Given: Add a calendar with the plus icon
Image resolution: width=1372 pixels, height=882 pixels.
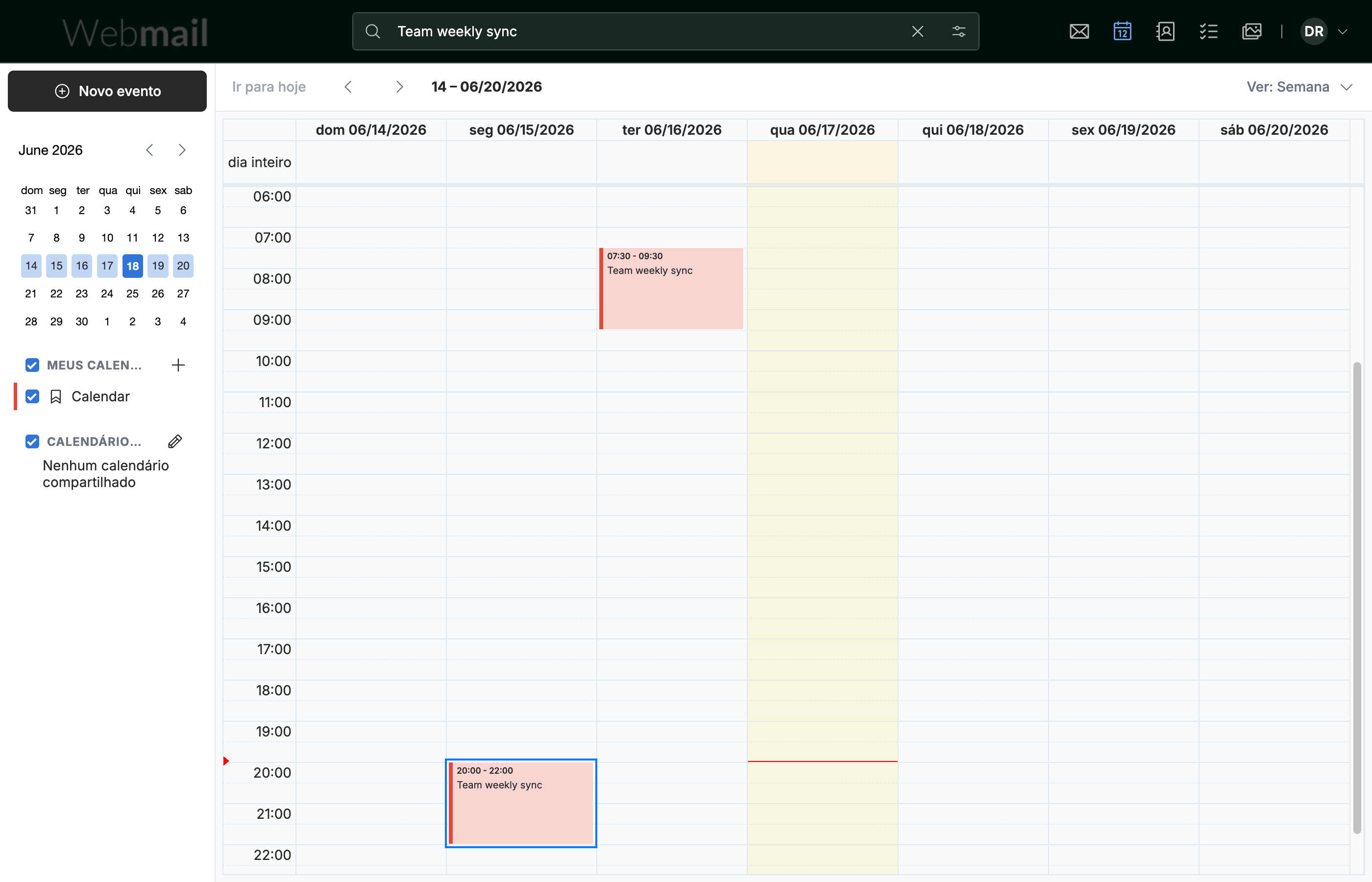Looking at the screenshot, I should coord(178,366).
